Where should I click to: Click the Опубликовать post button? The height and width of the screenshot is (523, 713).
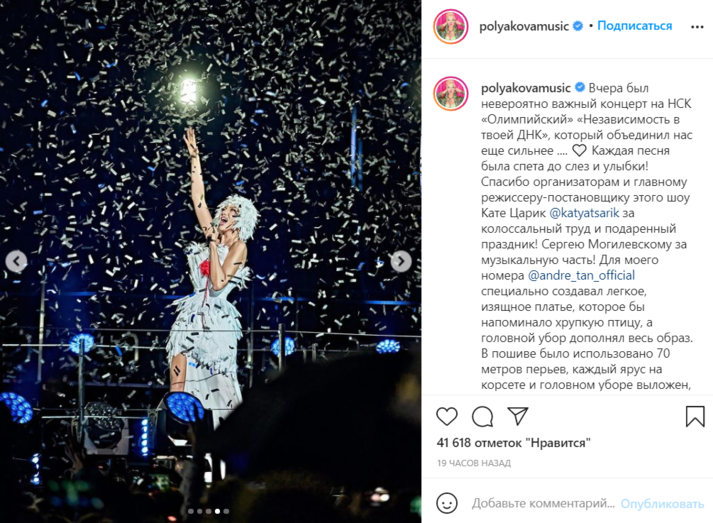(662, 504)
